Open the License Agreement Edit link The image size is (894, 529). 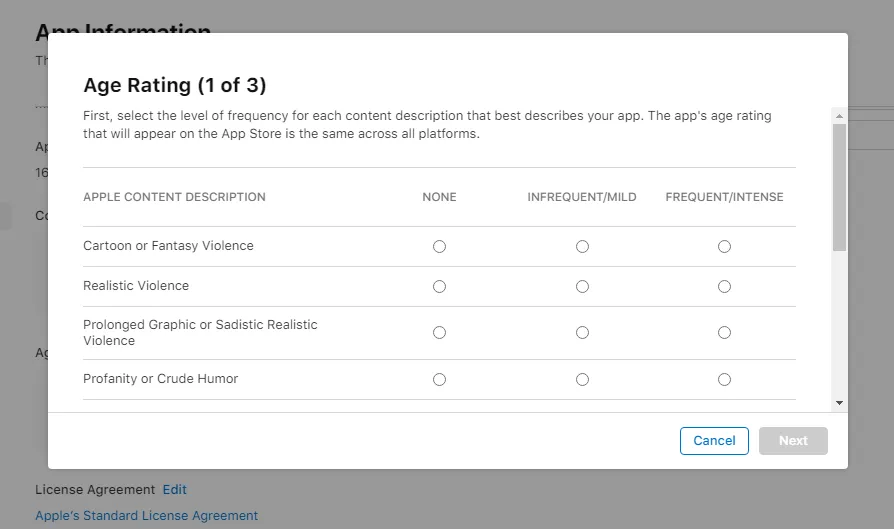coord(175,490)
